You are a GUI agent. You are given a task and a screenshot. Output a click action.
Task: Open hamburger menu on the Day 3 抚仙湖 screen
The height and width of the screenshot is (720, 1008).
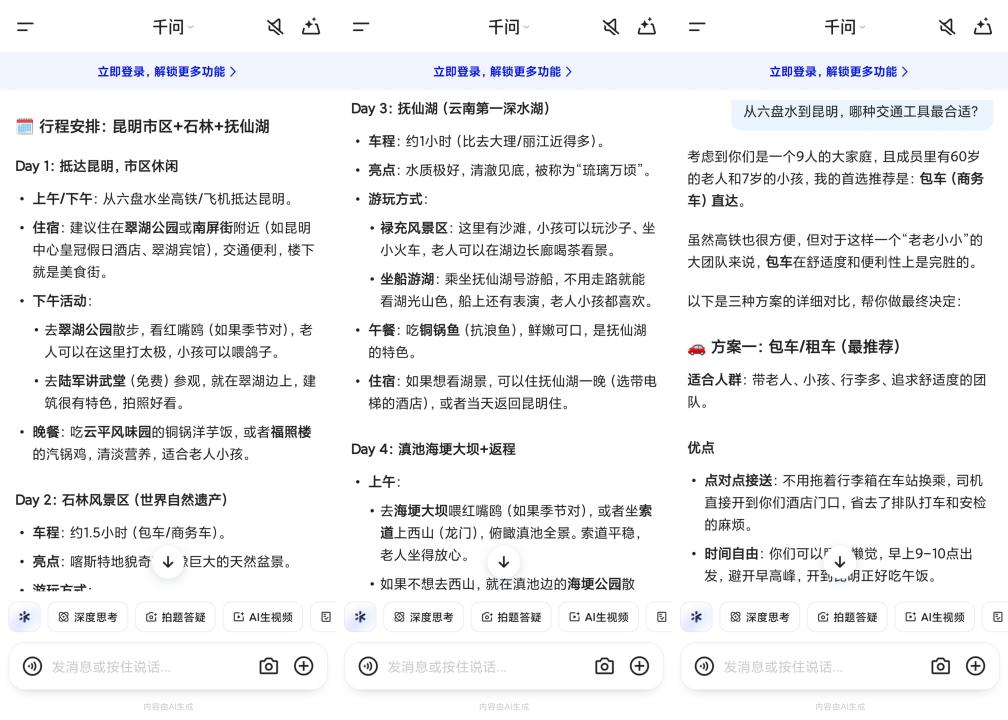coord(361,27)
